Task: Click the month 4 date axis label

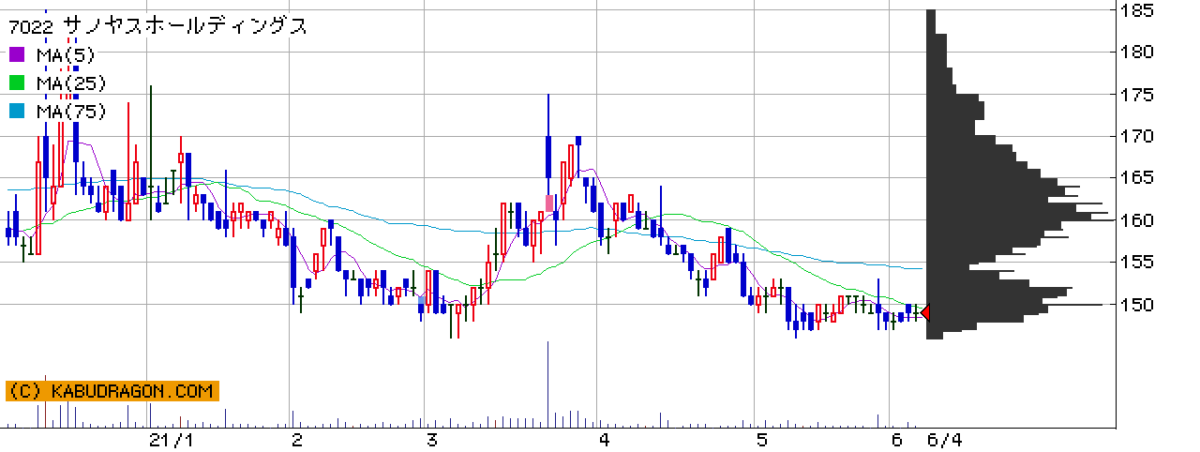Action: 603,440
